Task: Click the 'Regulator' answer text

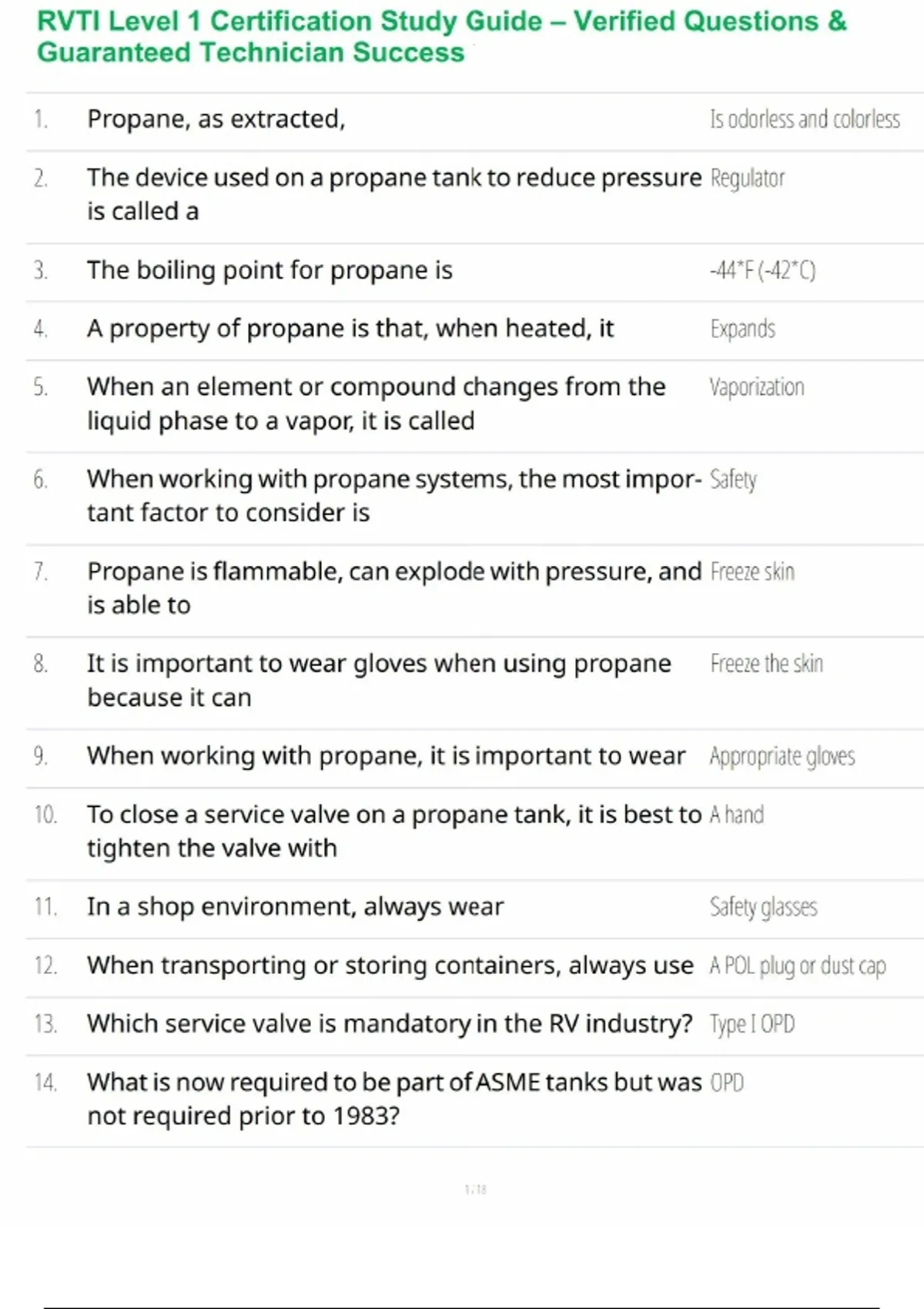Action: (x=747, y=179)
